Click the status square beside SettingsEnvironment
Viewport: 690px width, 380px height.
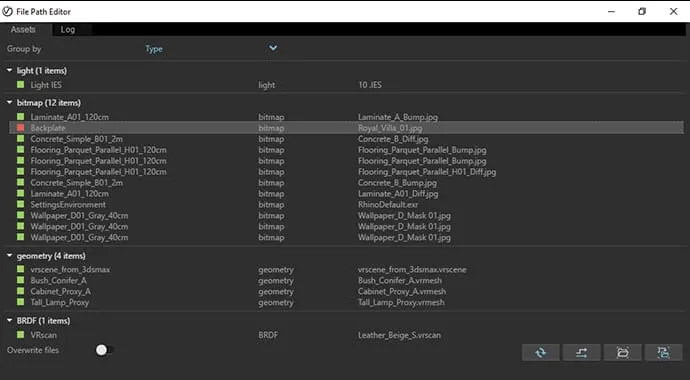click(20, 205)
